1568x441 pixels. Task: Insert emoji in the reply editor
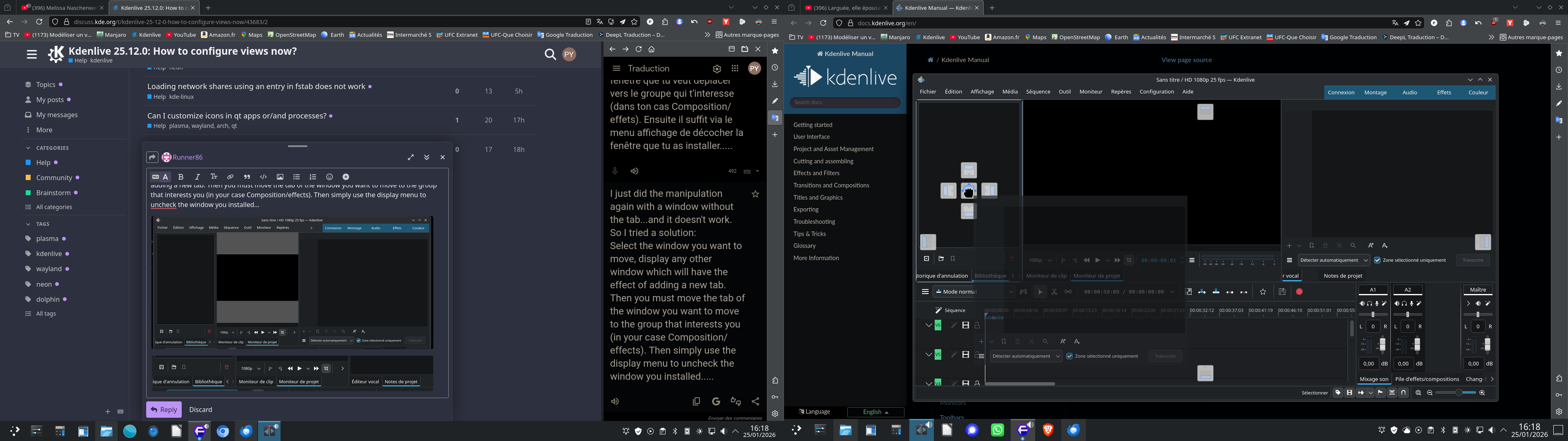pyautogui.click(x=329, y=177)
